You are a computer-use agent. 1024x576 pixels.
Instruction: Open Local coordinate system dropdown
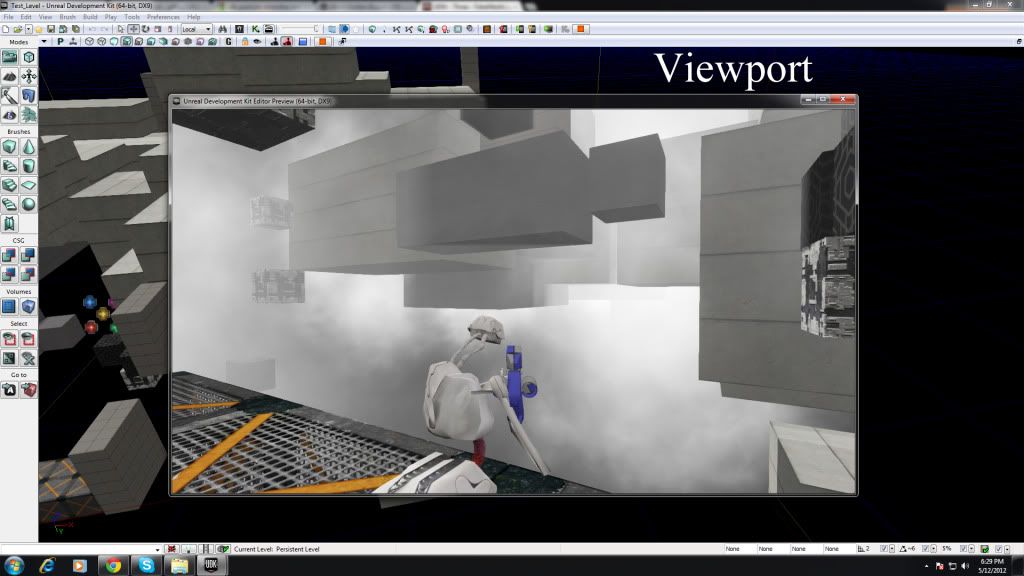[197, 29]
